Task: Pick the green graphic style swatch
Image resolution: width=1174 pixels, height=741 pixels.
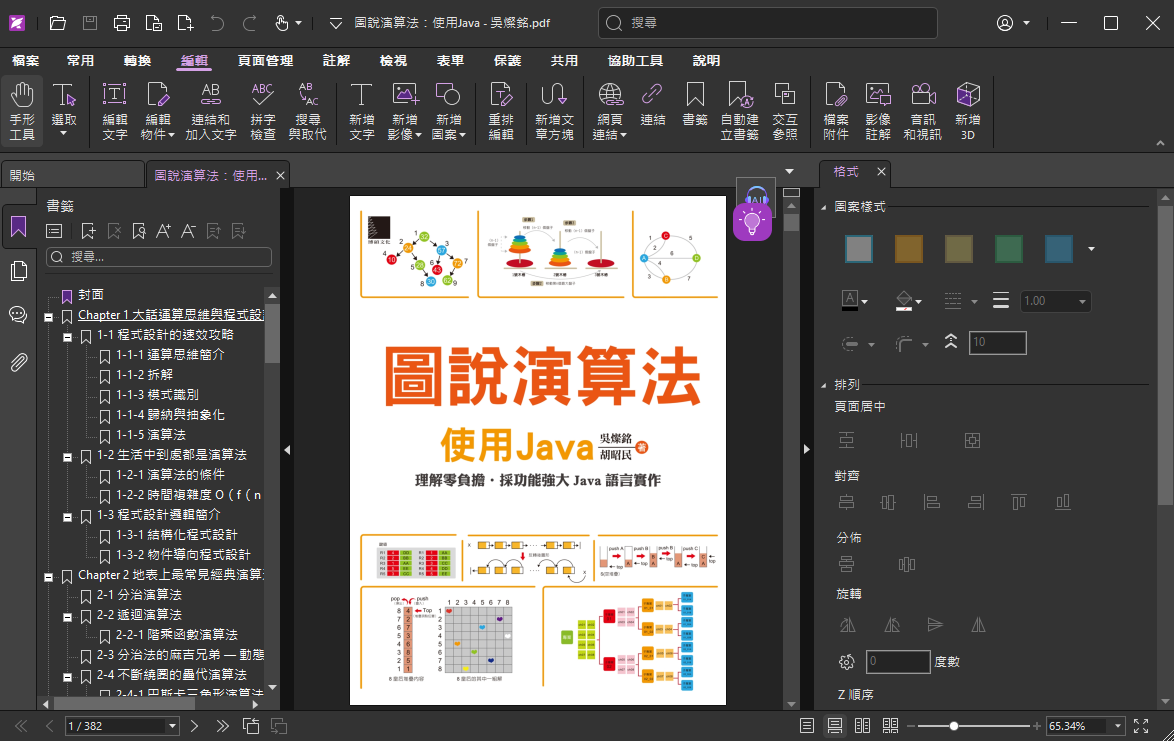Action: pyautogui.click(x=1008, y=249)
